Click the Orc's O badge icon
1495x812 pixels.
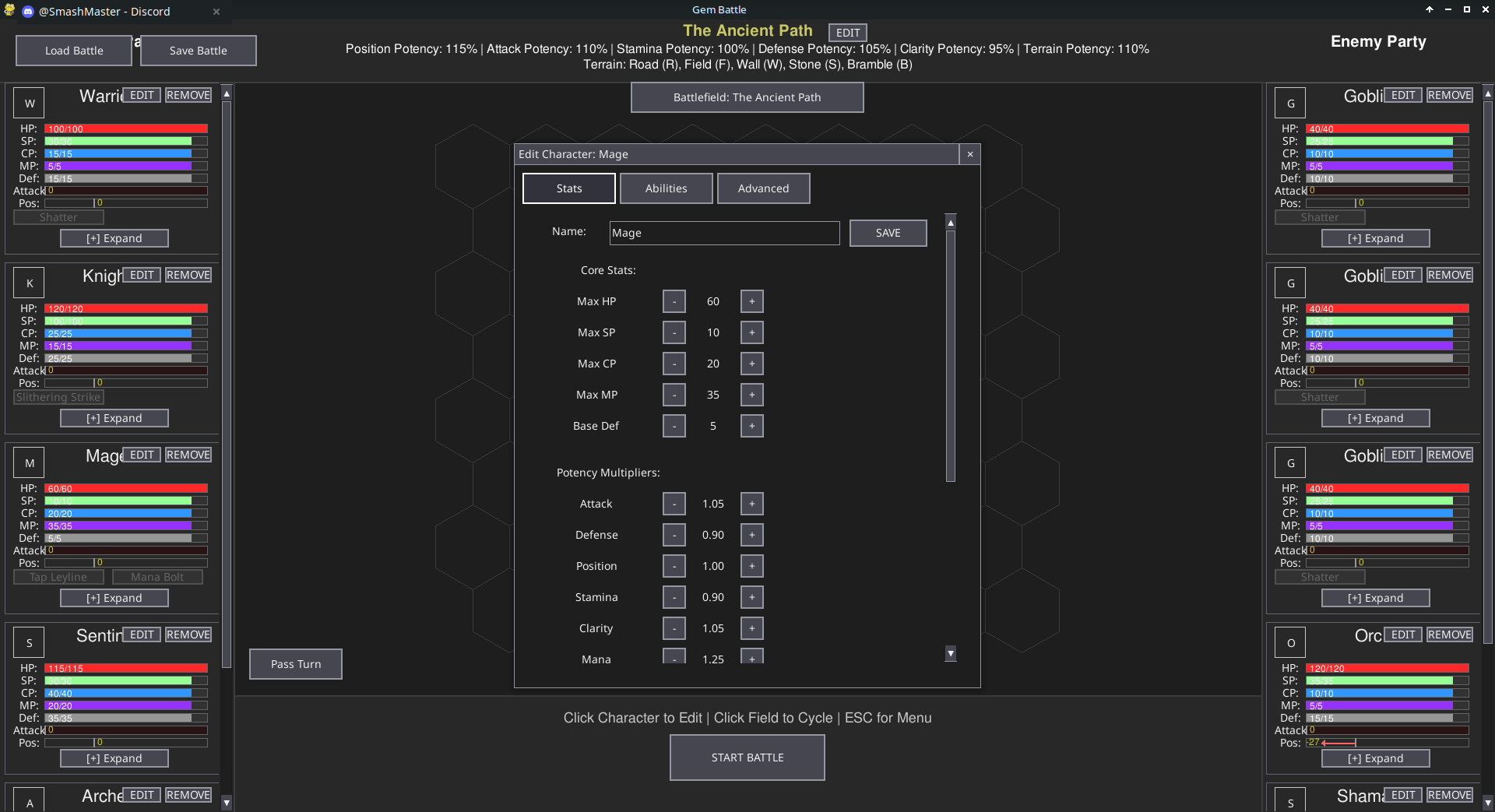click(1289, 642)
